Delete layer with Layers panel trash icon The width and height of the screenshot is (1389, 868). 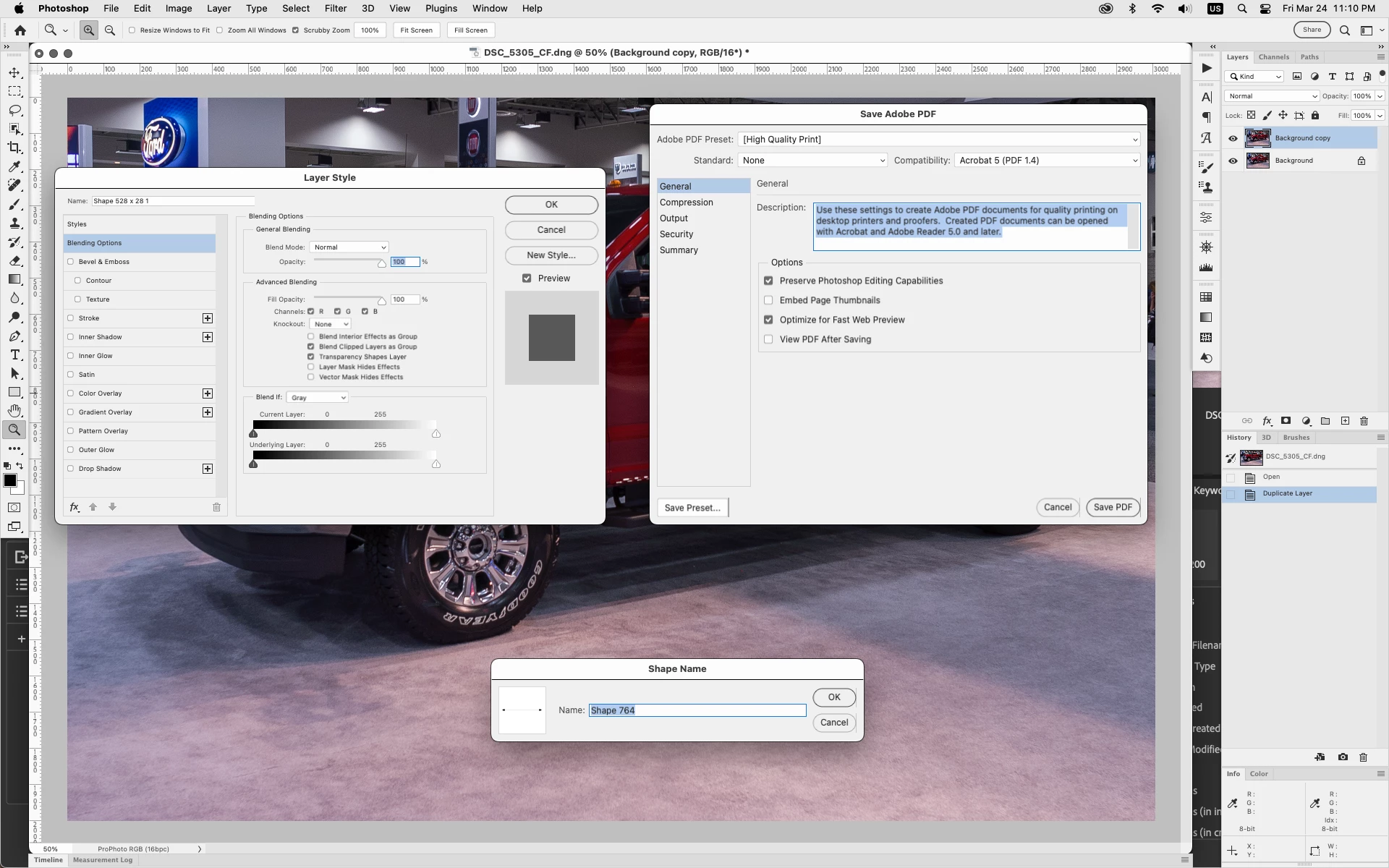tap(1364, 421)
